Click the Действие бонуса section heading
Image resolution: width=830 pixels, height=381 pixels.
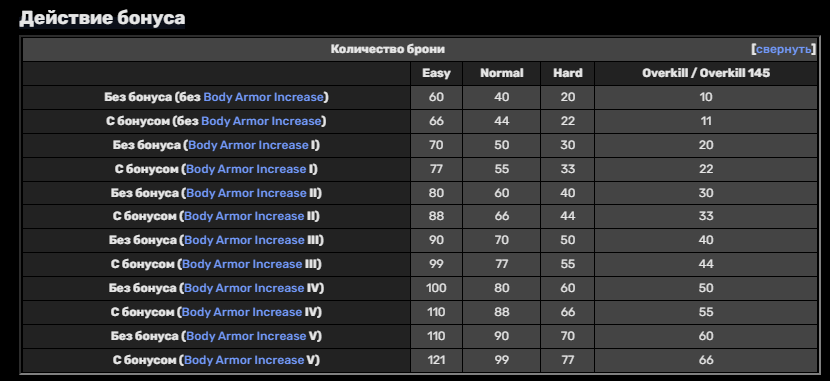click(x=102, y=19)
